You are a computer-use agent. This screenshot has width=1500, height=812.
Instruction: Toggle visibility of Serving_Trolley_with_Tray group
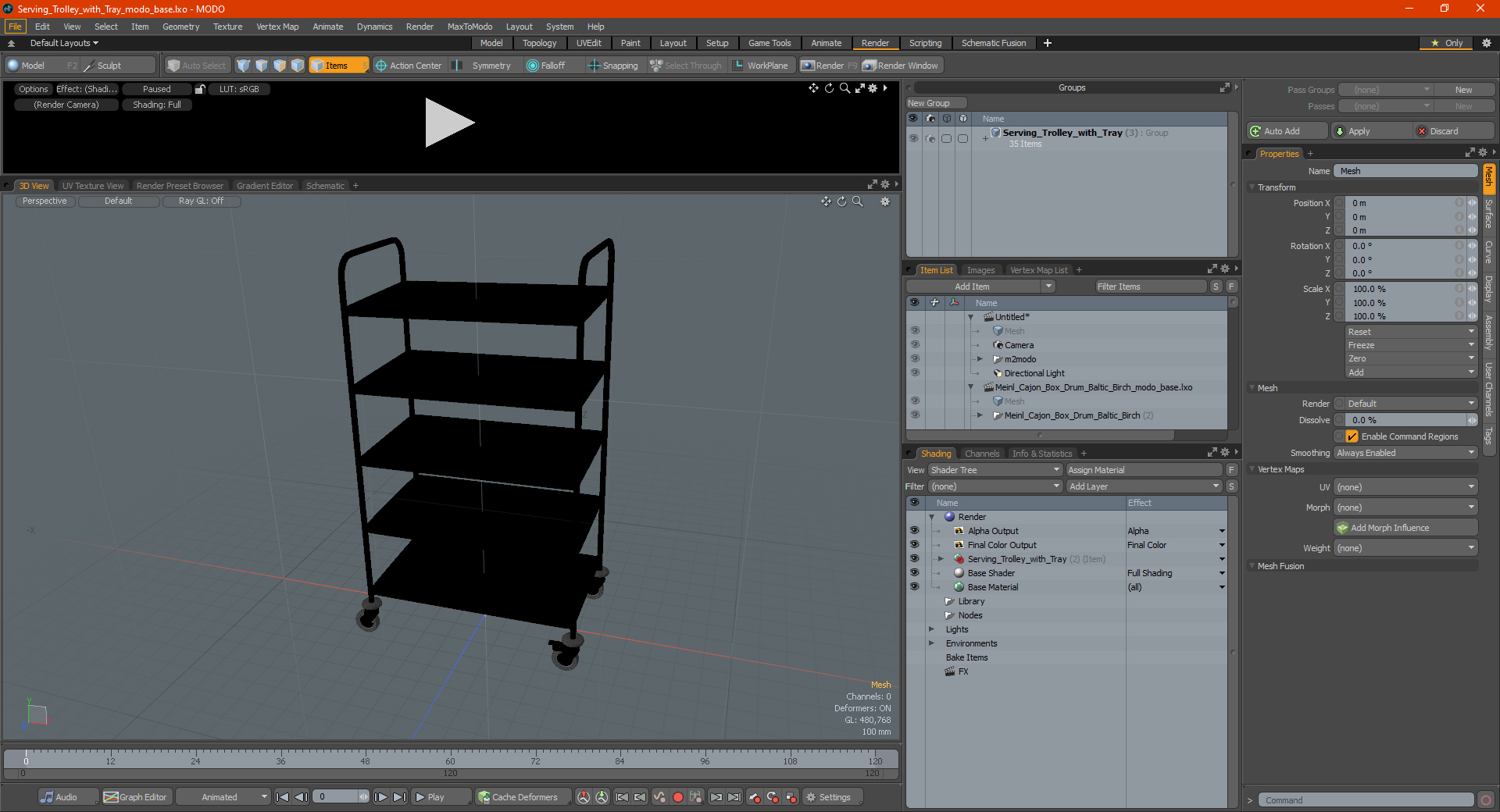click(913, 138)
